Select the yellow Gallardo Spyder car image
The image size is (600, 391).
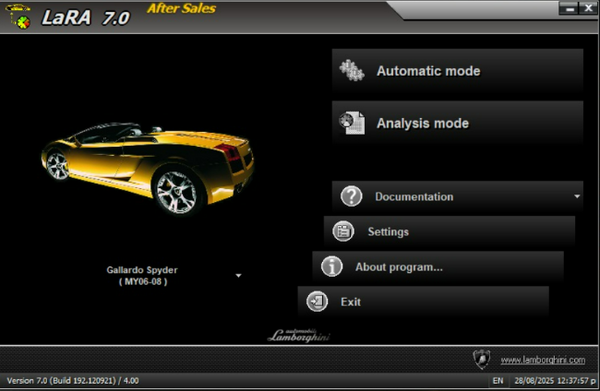pos(147,168)
